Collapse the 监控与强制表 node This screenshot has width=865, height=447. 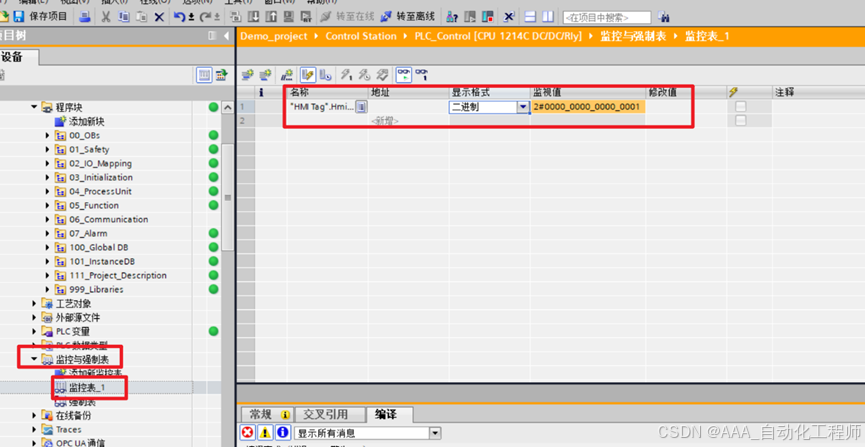34,359
